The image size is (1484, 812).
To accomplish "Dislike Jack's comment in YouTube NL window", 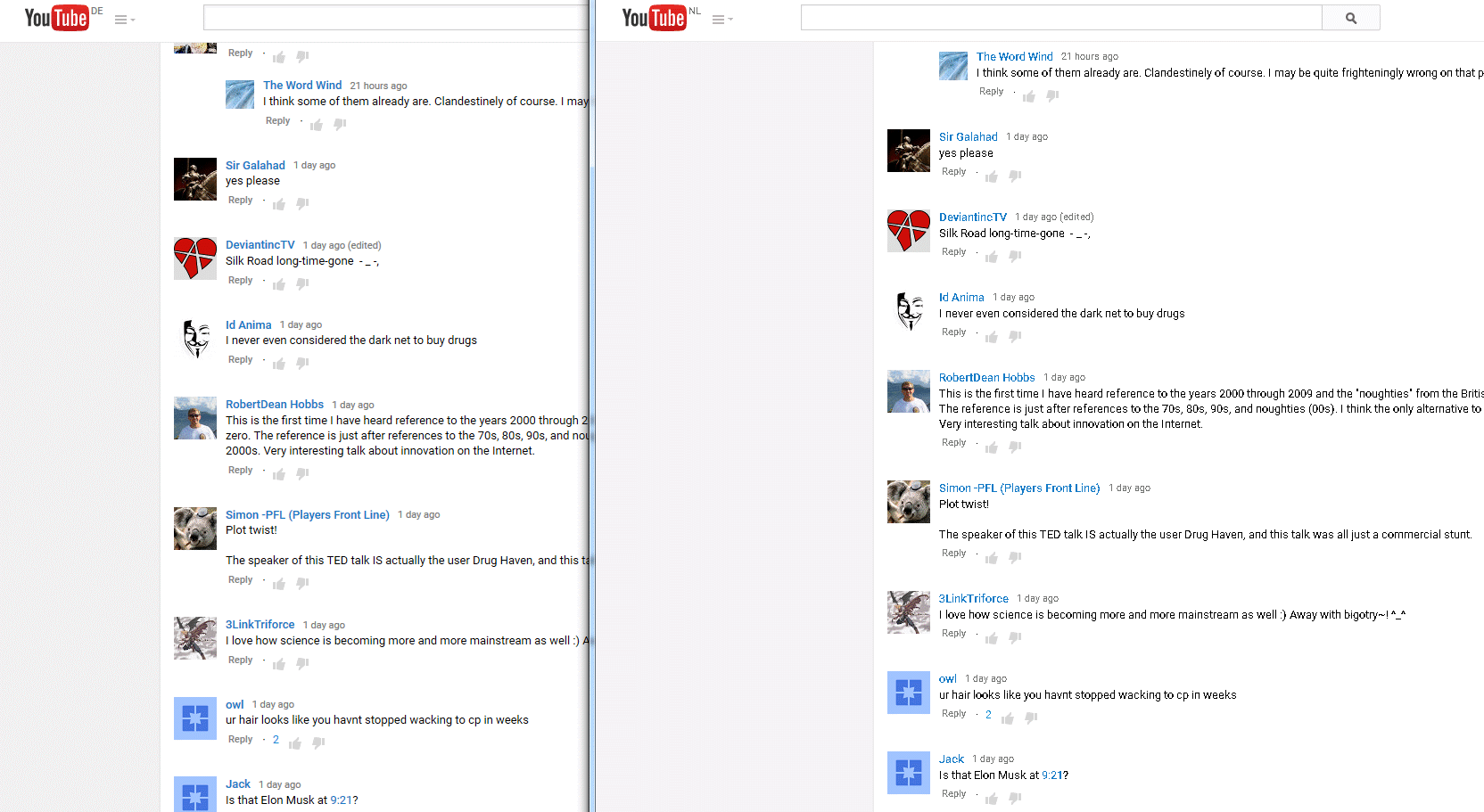I will click(x=1015, y=799).
